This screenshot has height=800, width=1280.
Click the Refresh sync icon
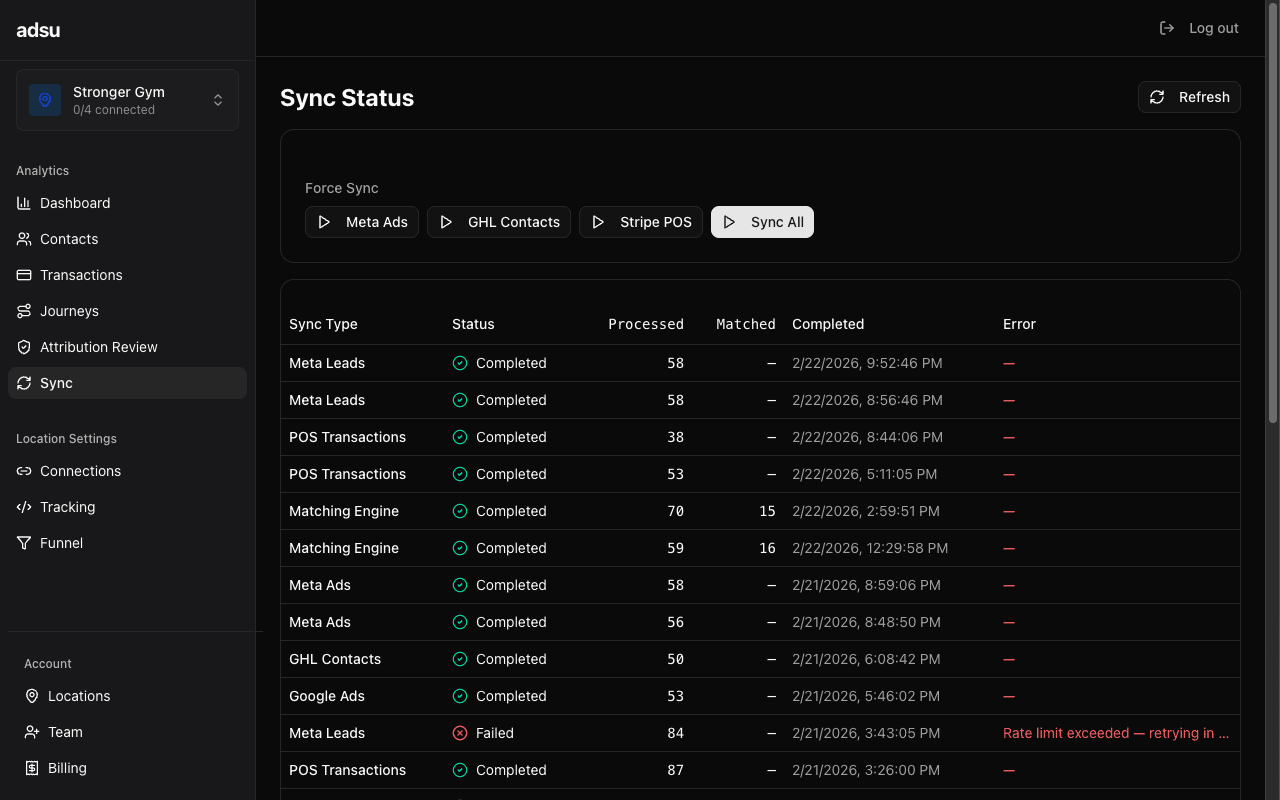pyautogui.click(x=1157, y=97)
